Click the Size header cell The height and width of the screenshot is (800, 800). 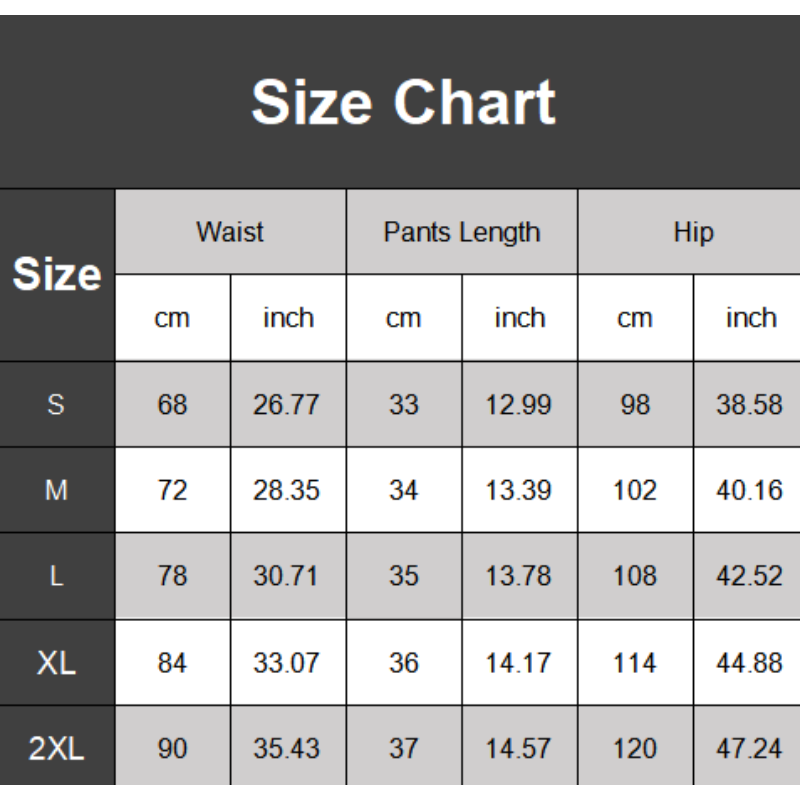coord(57,274)
